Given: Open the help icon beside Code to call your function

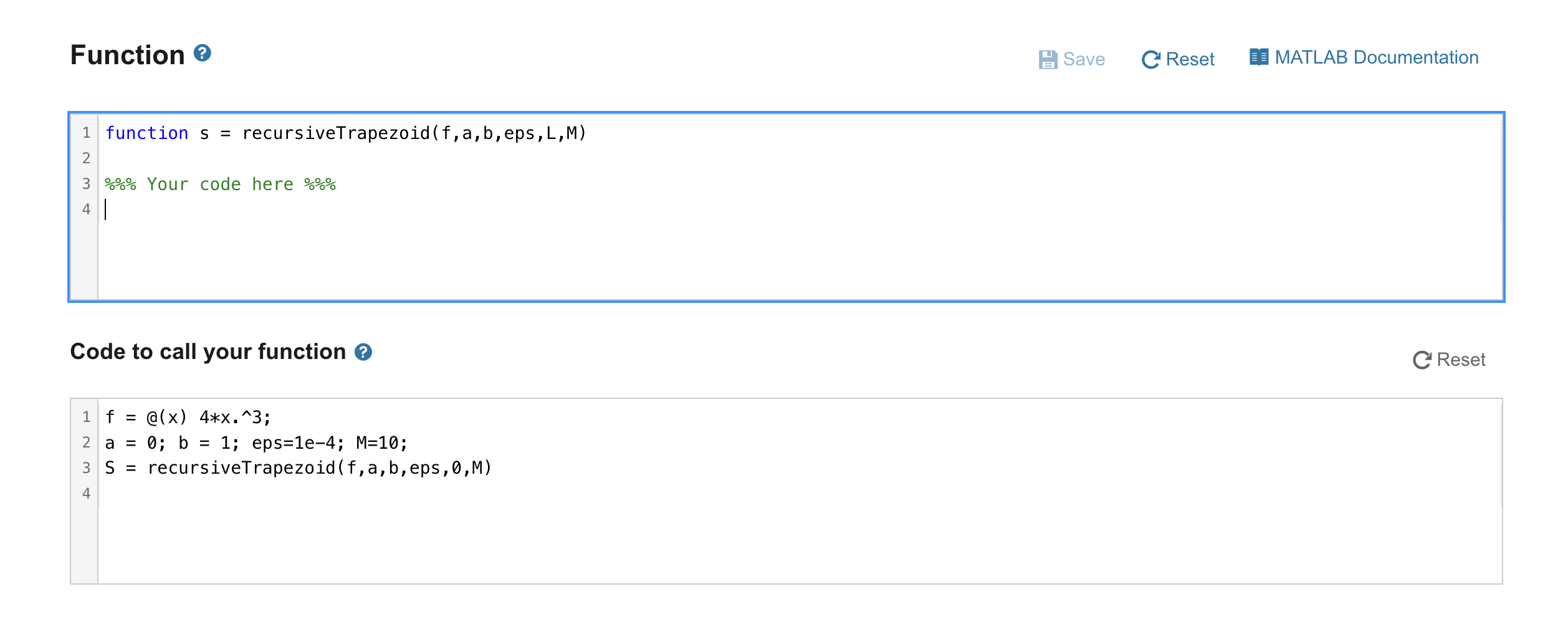Looking at the screenshot, I should click(x=363, y=352).
